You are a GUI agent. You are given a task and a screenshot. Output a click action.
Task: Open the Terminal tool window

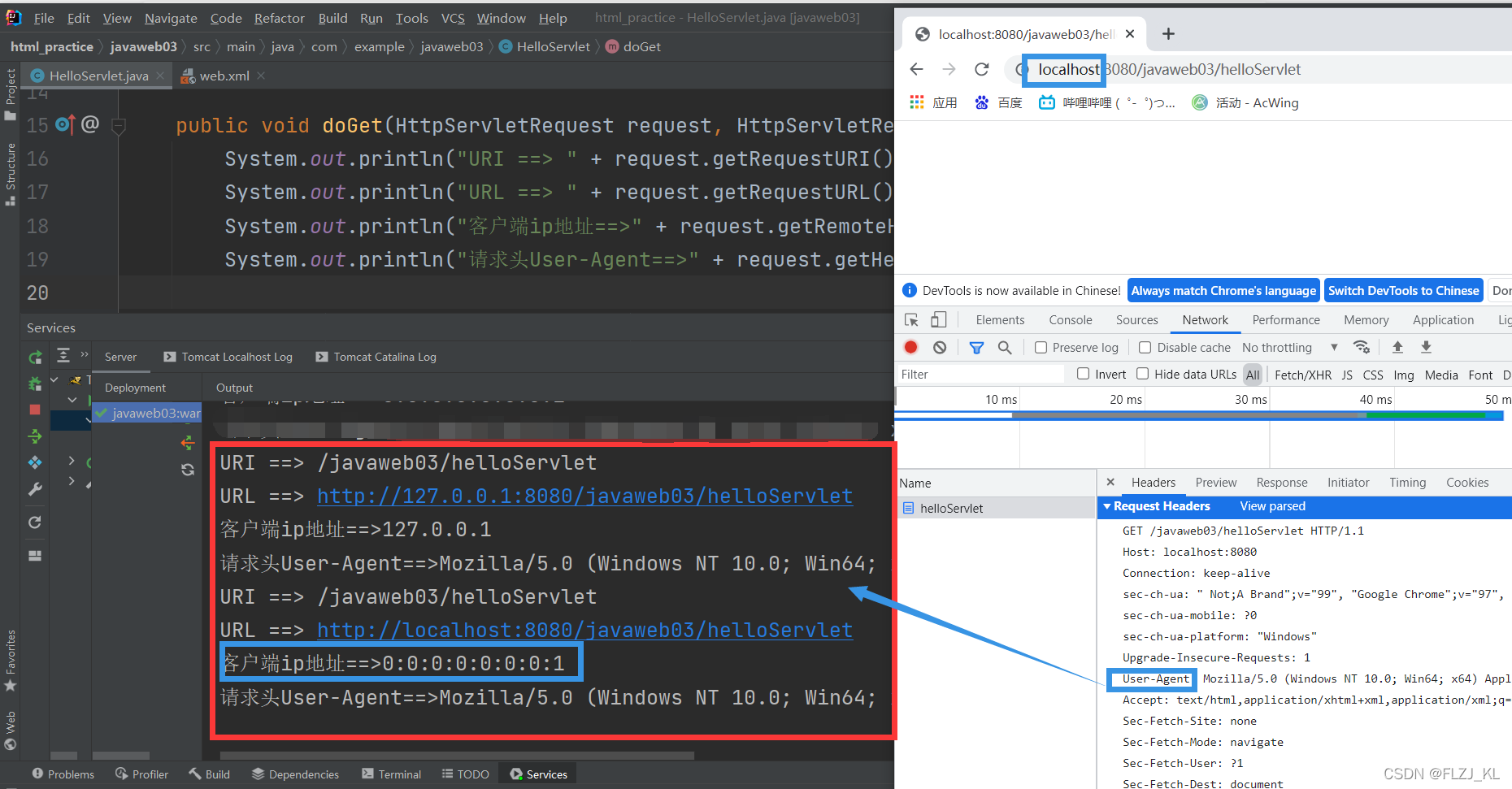[x=391, y=774]
